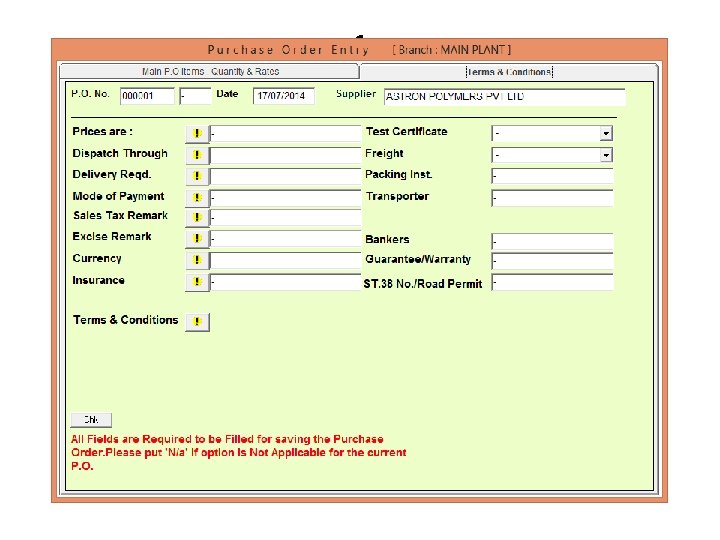Viewport: 720px width, 540px height.
Task: Click the Packing Inst. text field
Action: point(552,176)
